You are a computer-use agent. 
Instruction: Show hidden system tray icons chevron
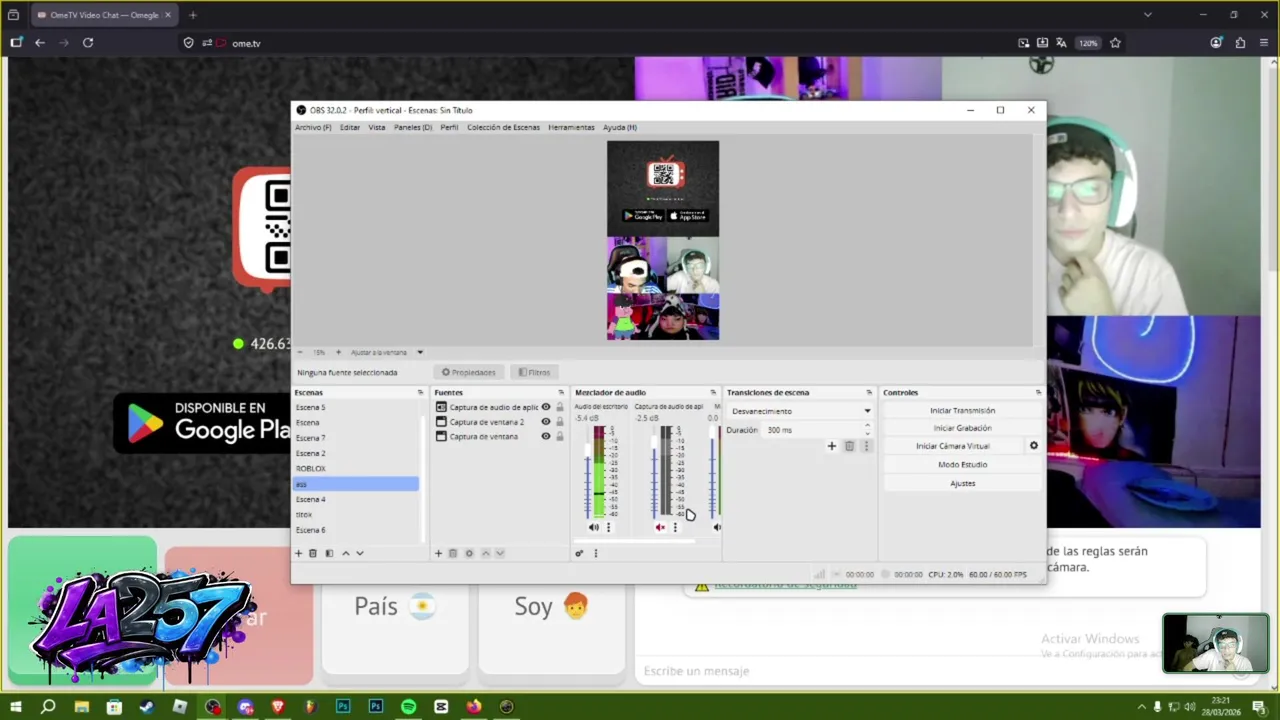tap(1141, 707)
